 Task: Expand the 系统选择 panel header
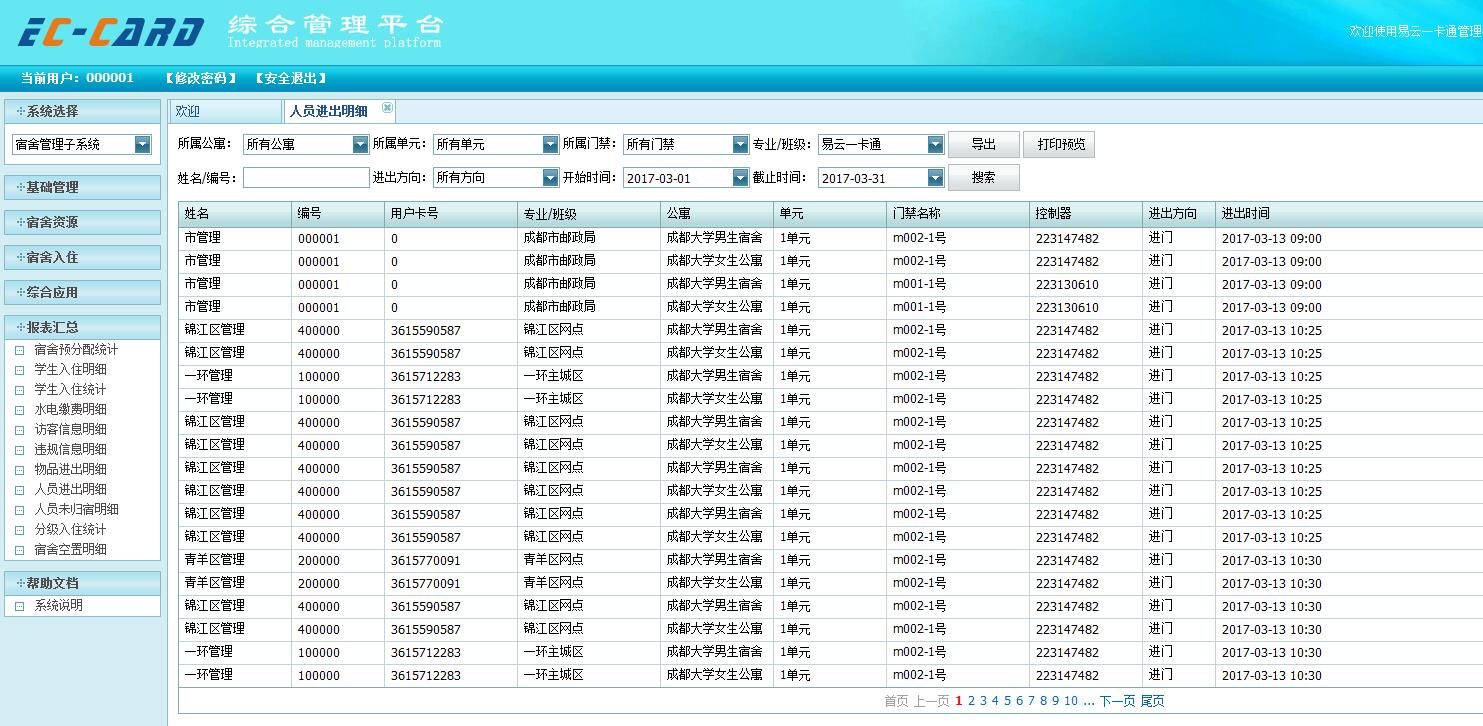click(82, 111)
